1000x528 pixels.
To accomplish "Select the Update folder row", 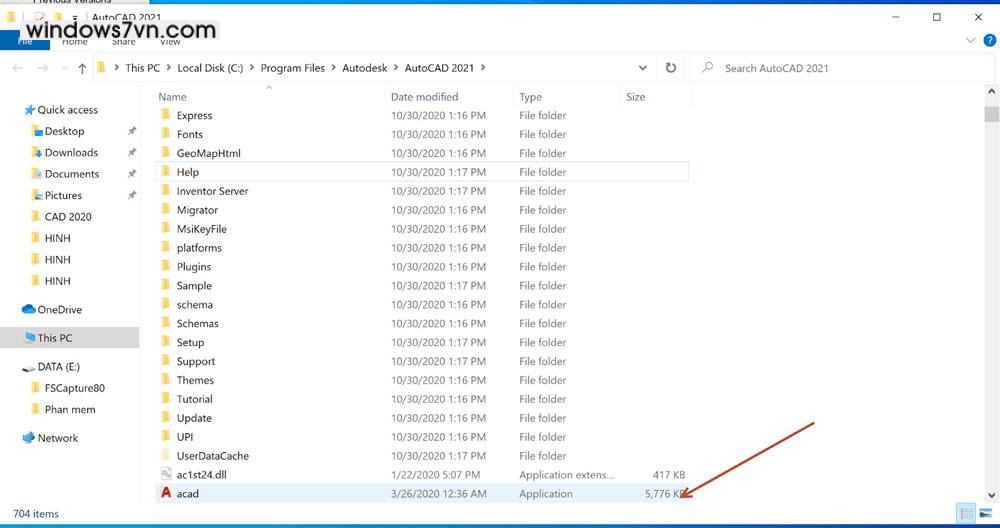I will (422, 418).
